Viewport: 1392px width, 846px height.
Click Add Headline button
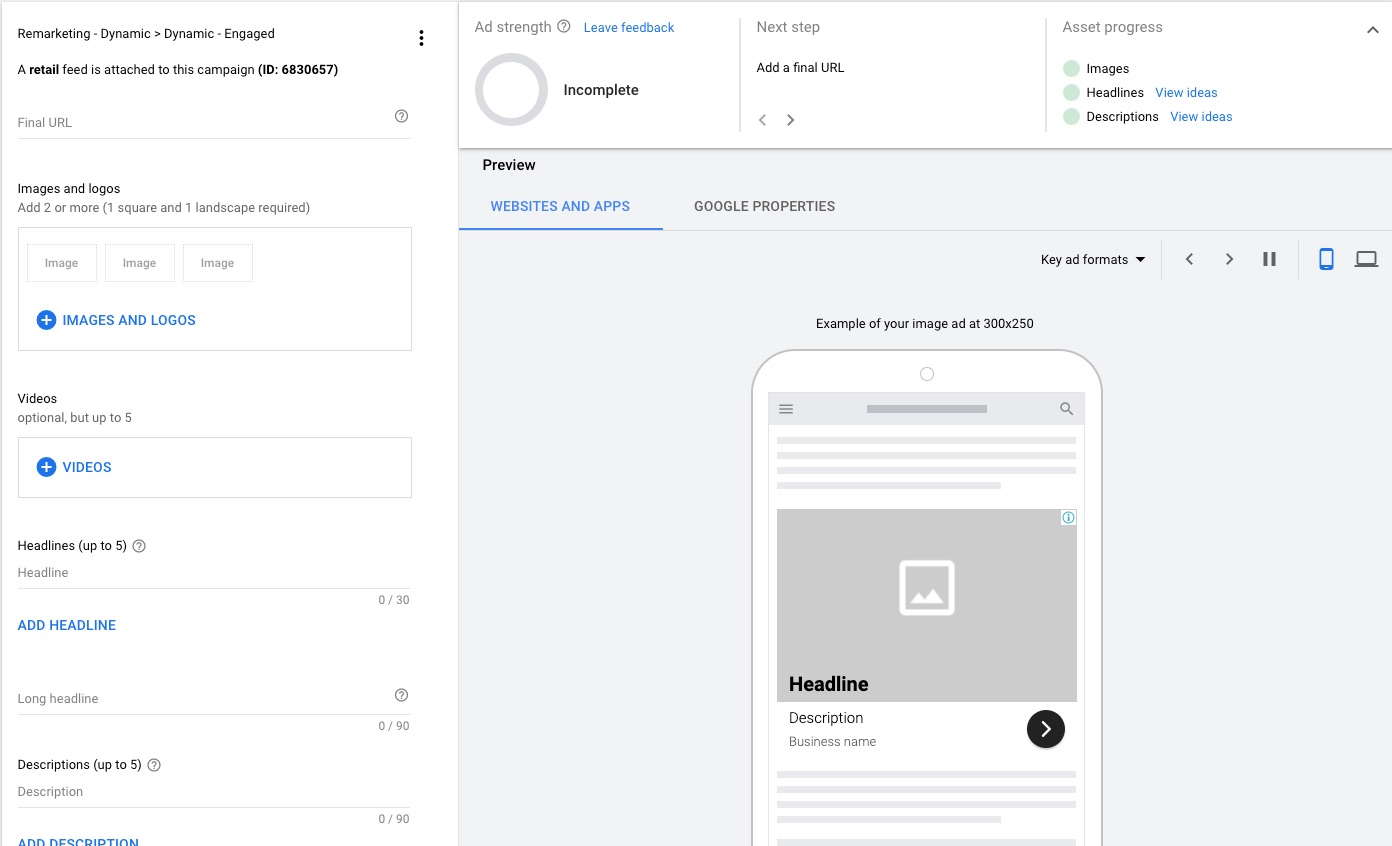point(67,625)
